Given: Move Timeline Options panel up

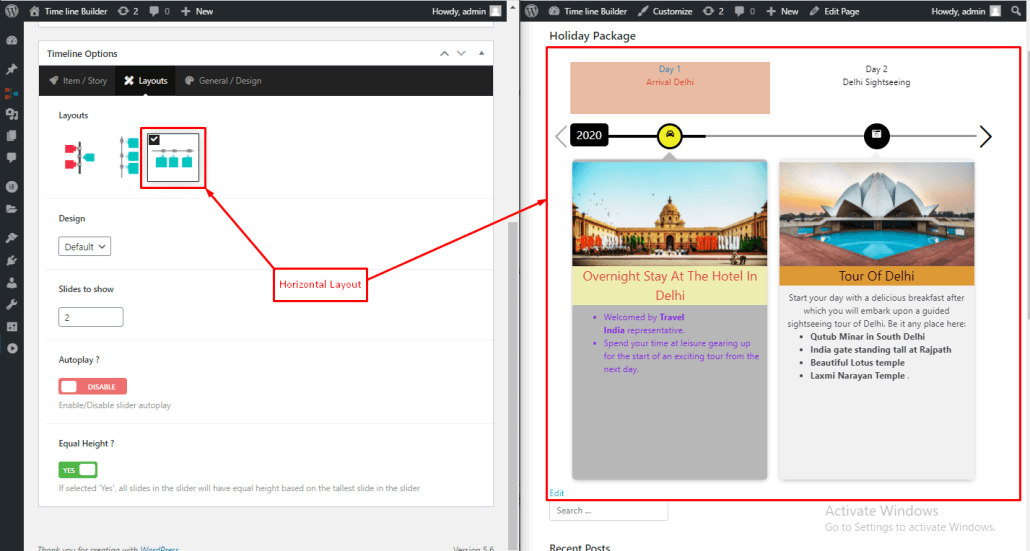Looking at the screenshot, I should [445, 53].
